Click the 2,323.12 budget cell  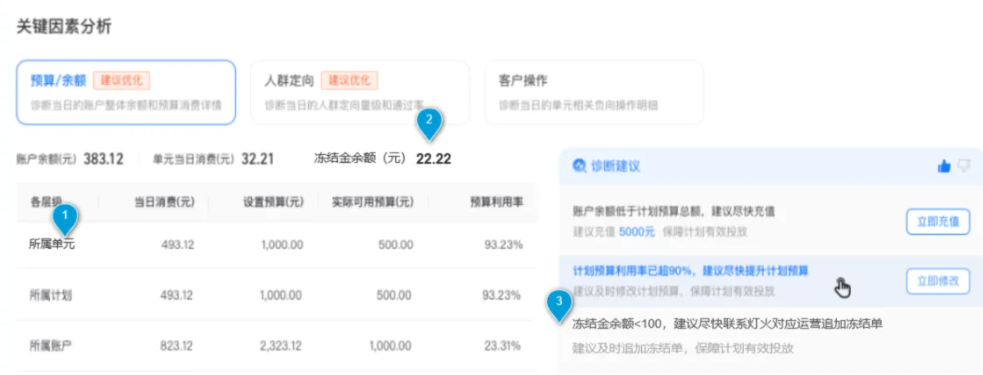280,346
